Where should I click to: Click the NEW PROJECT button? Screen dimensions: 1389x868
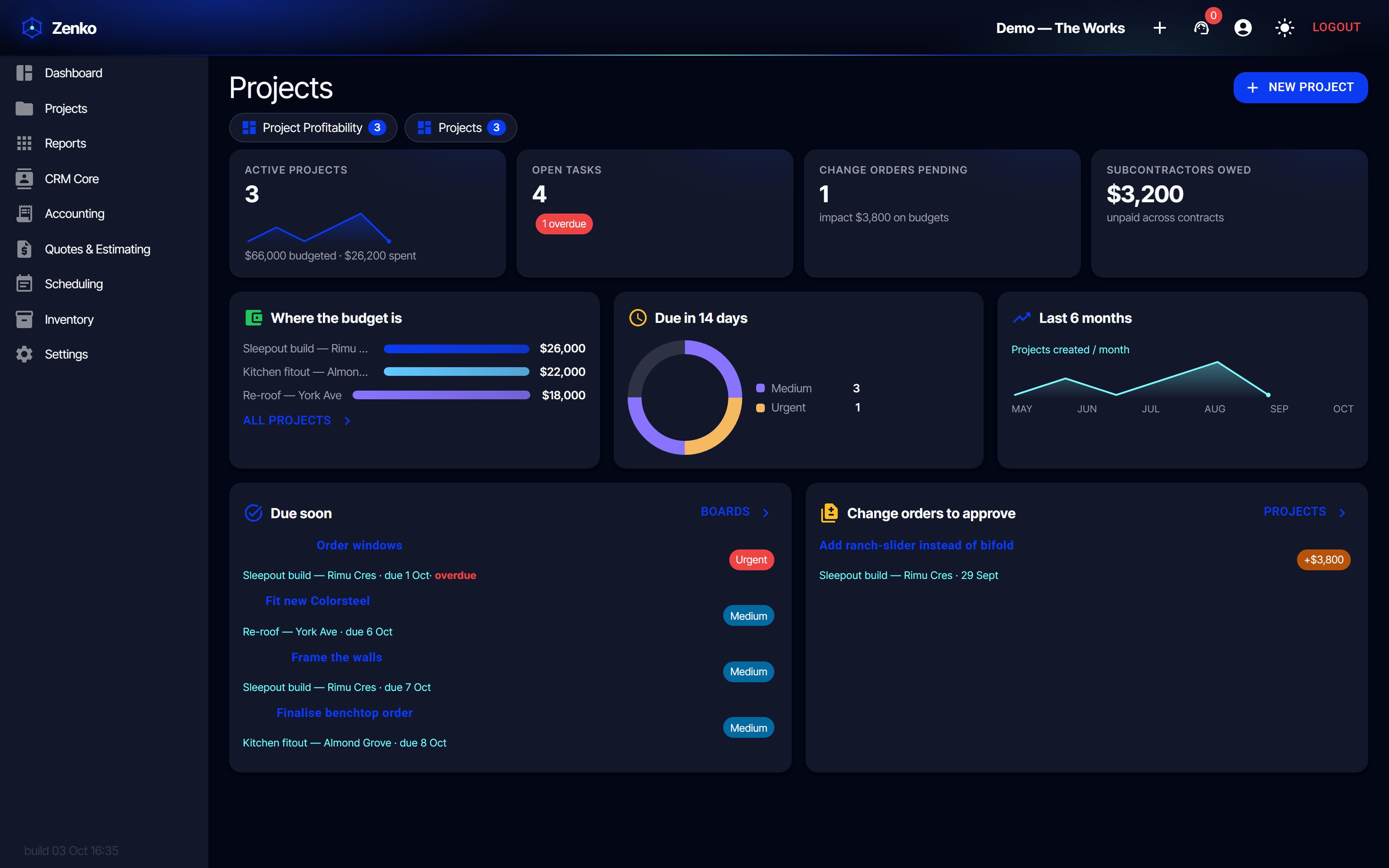1300,87
